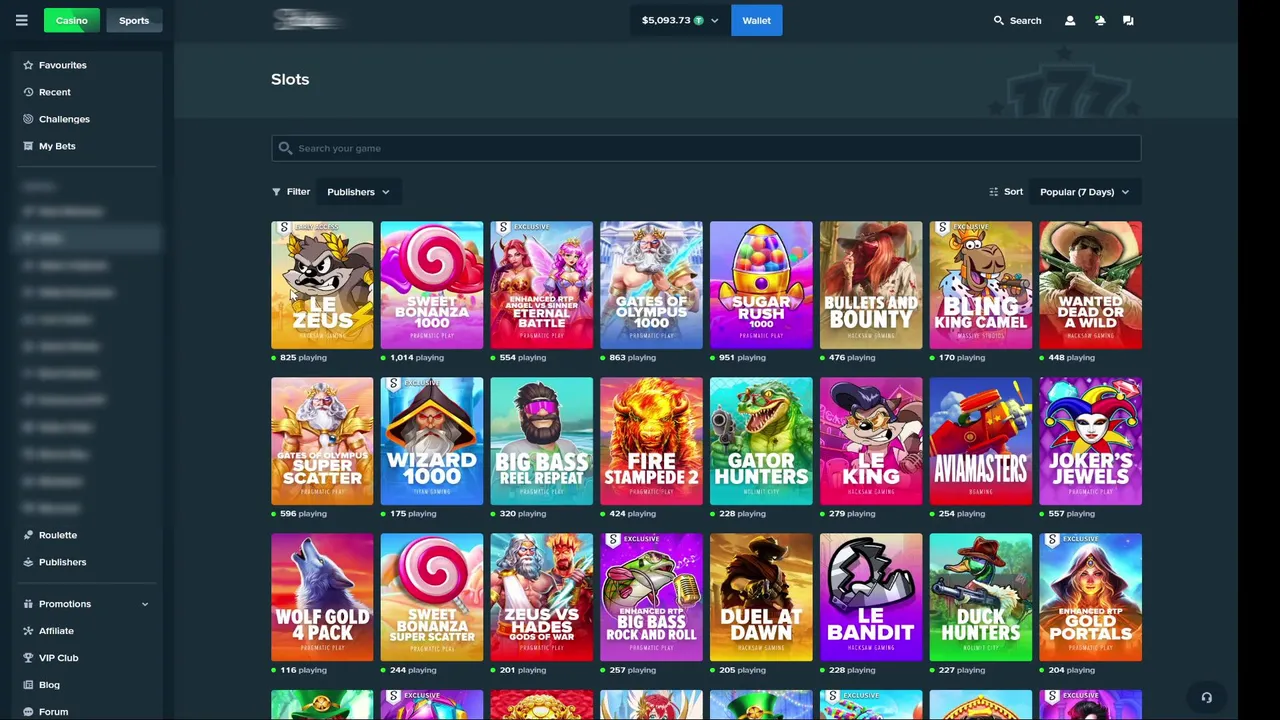Click the Tether currency icon beside balance
Screen dimensions: 1280x720
(x=699, y=20)
